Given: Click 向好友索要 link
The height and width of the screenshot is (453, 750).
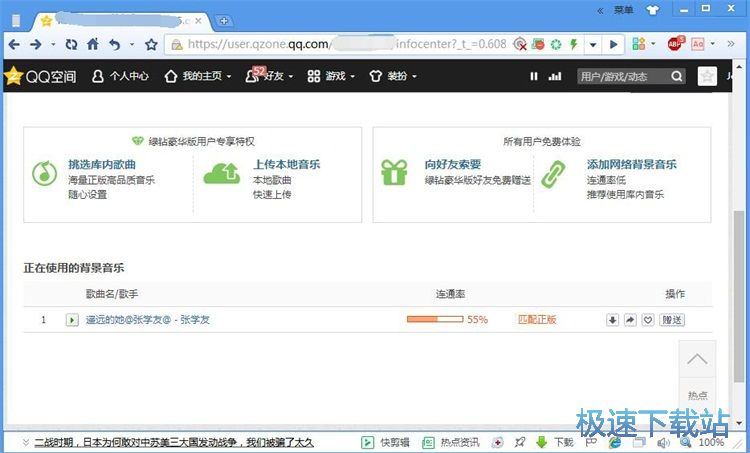Looking at the screenshot, I should 452,164.
